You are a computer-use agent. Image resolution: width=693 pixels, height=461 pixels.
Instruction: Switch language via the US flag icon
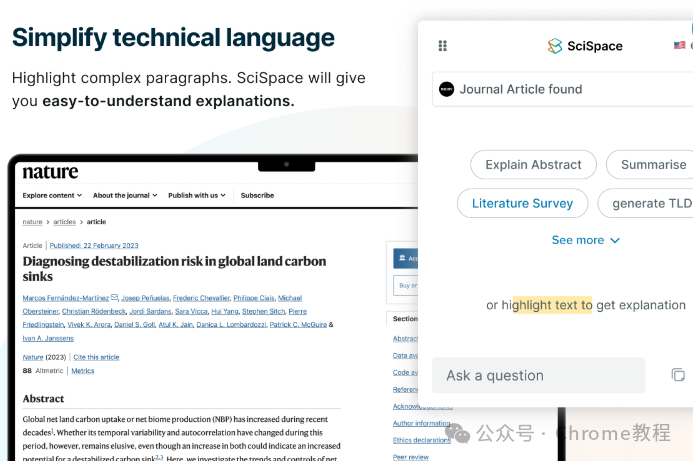679,45
